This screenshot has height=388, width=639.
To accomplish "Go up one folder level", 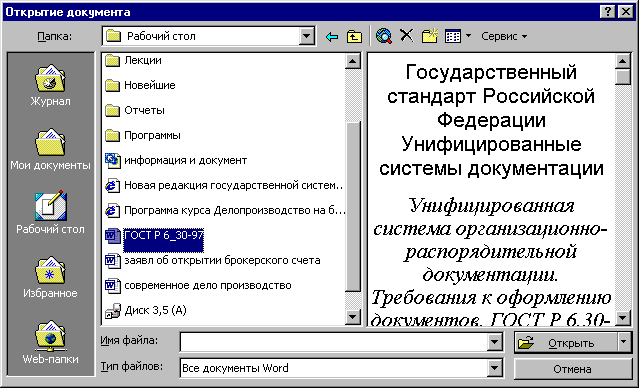I will click(354, 37).
